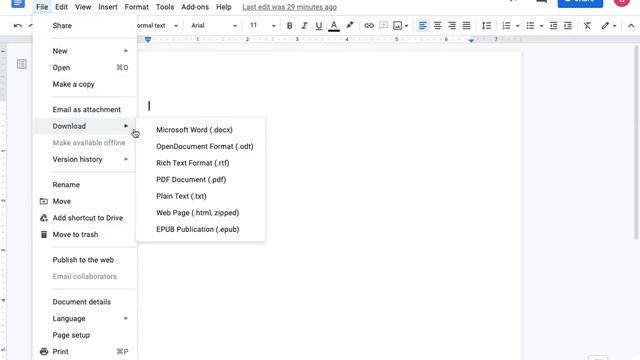
Task: Expand the Insert image dropdown arrow
Action: pyautogui.click(x=407, y=26)
